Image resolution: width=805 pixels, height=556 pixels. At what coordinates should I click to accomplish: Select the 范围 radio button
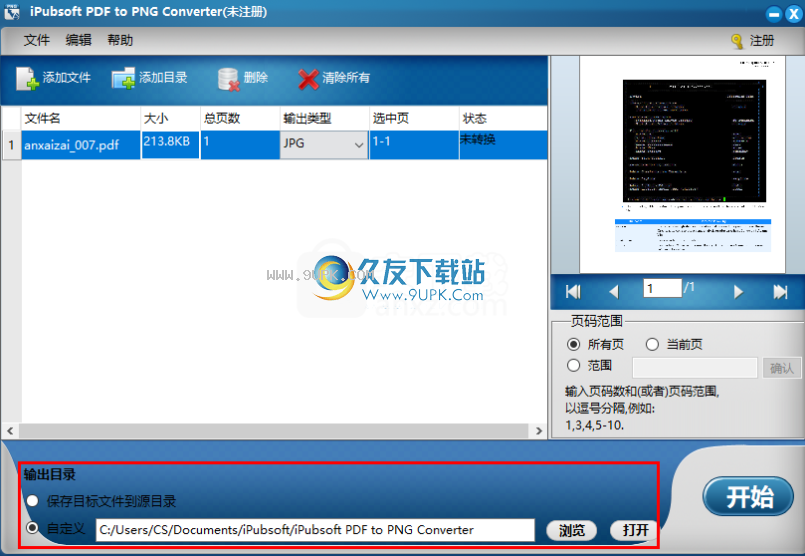point(573,365)
